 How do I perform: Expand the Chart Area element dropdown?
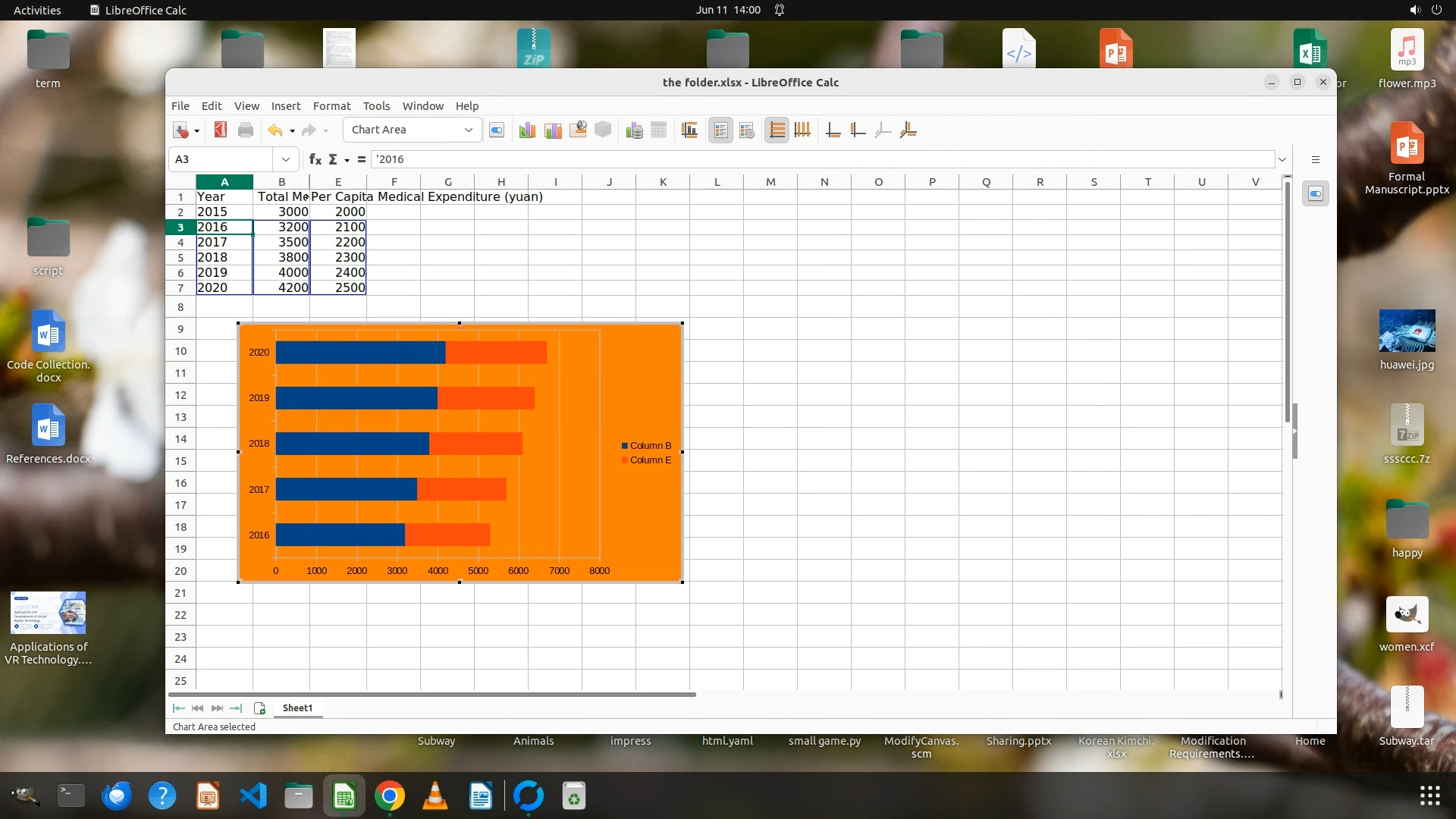[x=469, y=130]
